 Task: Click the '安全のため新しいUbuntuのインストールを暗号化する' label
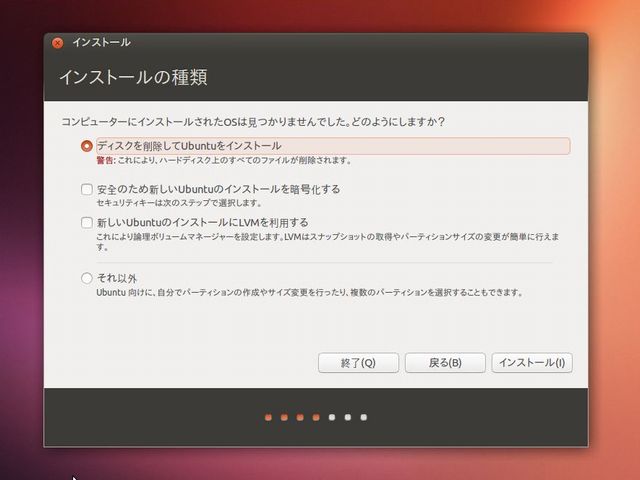[218, 189]
